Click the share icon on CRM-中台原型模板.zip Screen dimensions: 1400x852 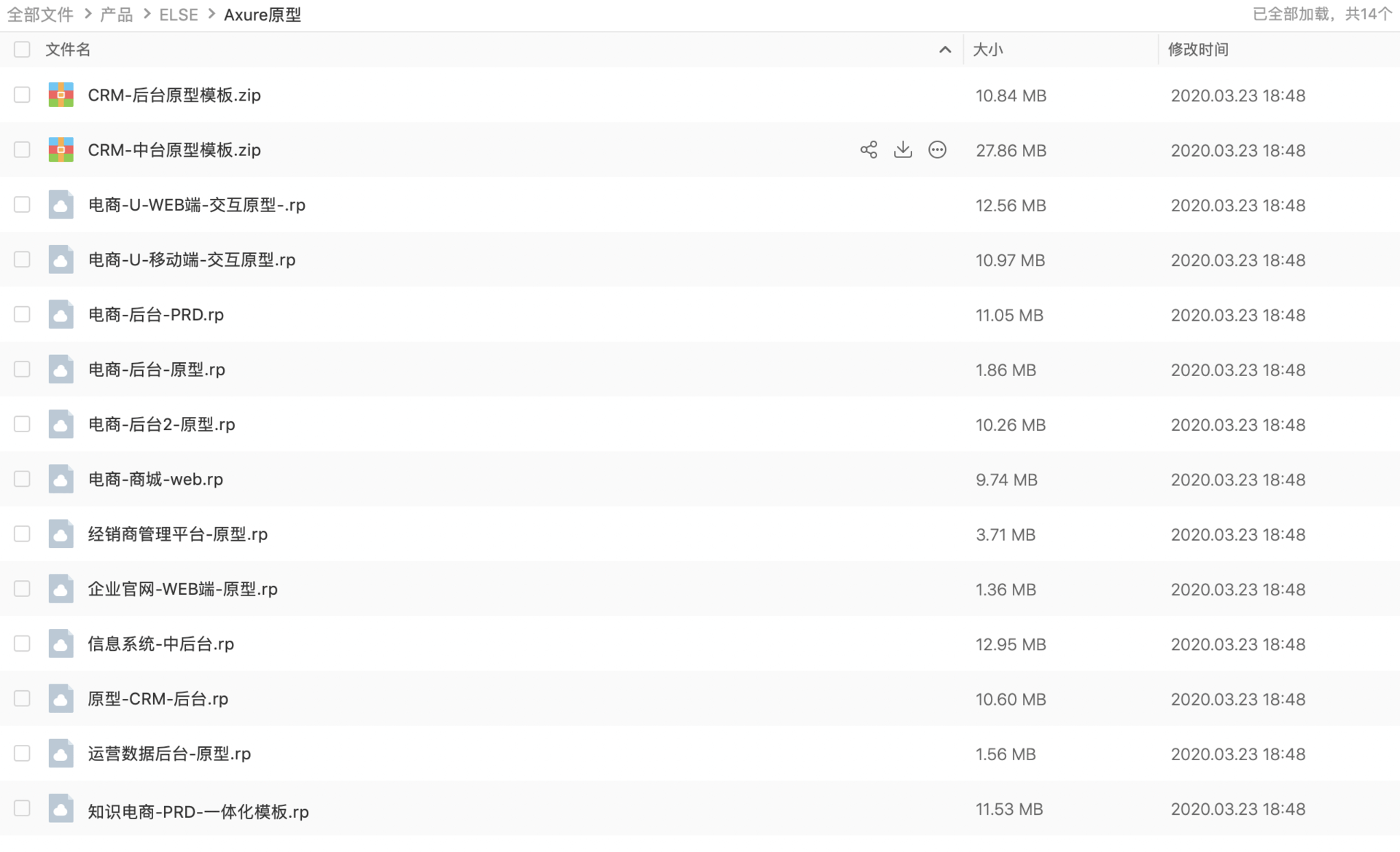(865, 150)
